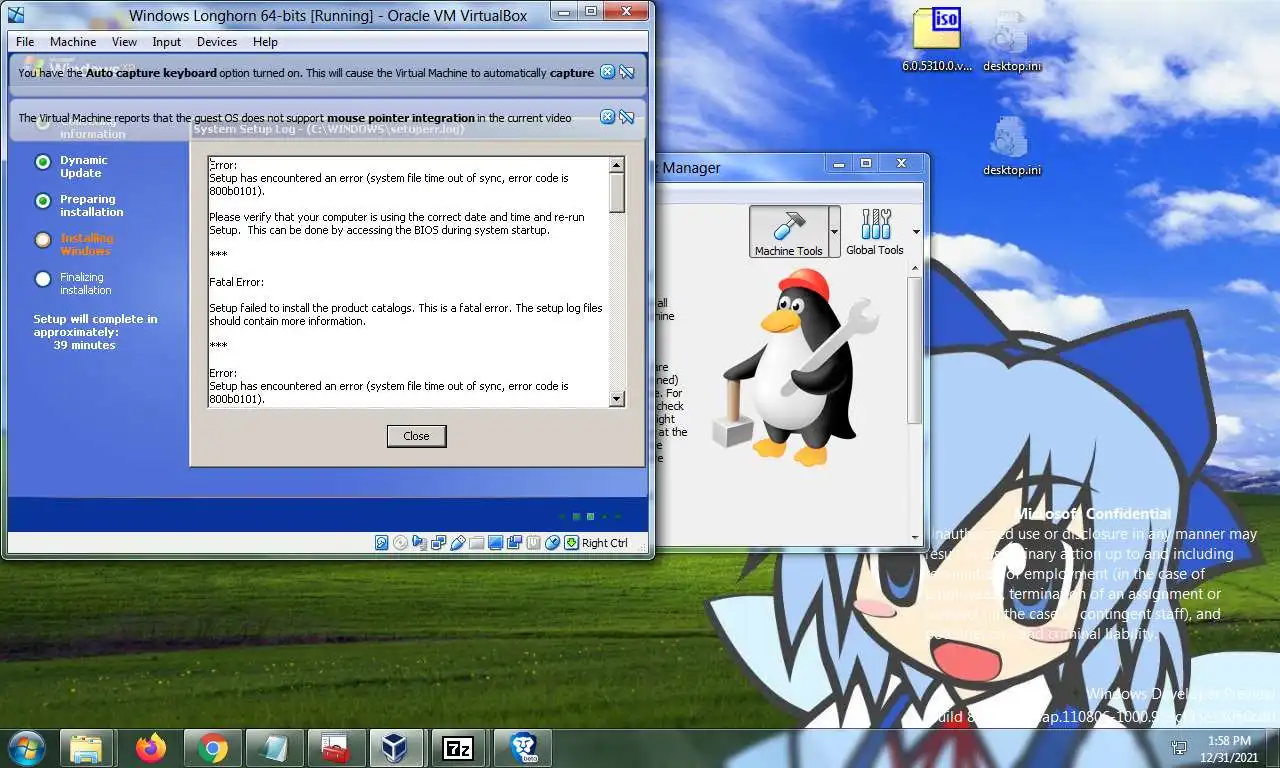Click the keyboard capture green arrow icon
The height and width of the screenshot is (768, 1280).
click(571, 543)
